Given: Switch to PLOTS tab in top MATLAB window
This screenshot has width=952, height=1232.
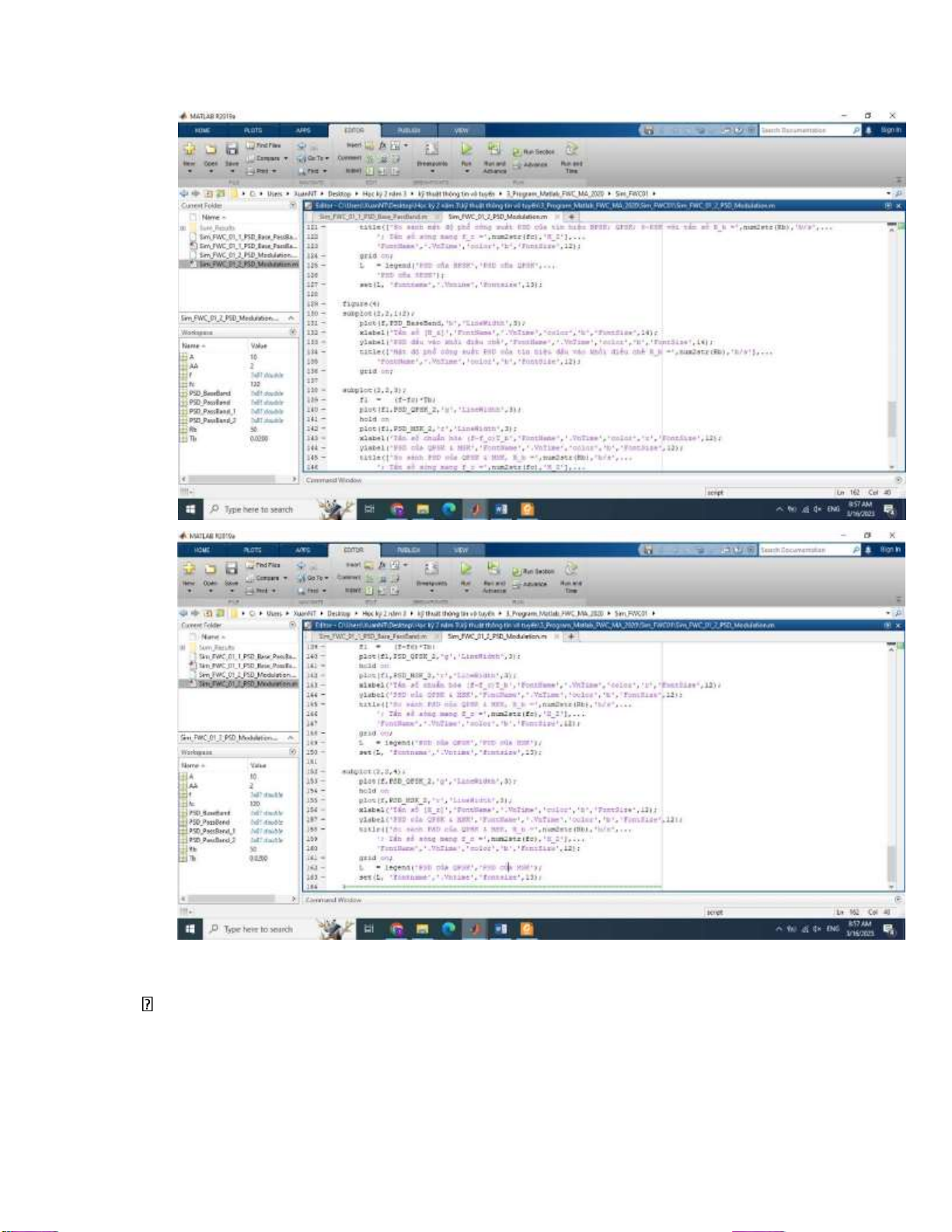Looking at the screenshot, I should tap(253, 131).
